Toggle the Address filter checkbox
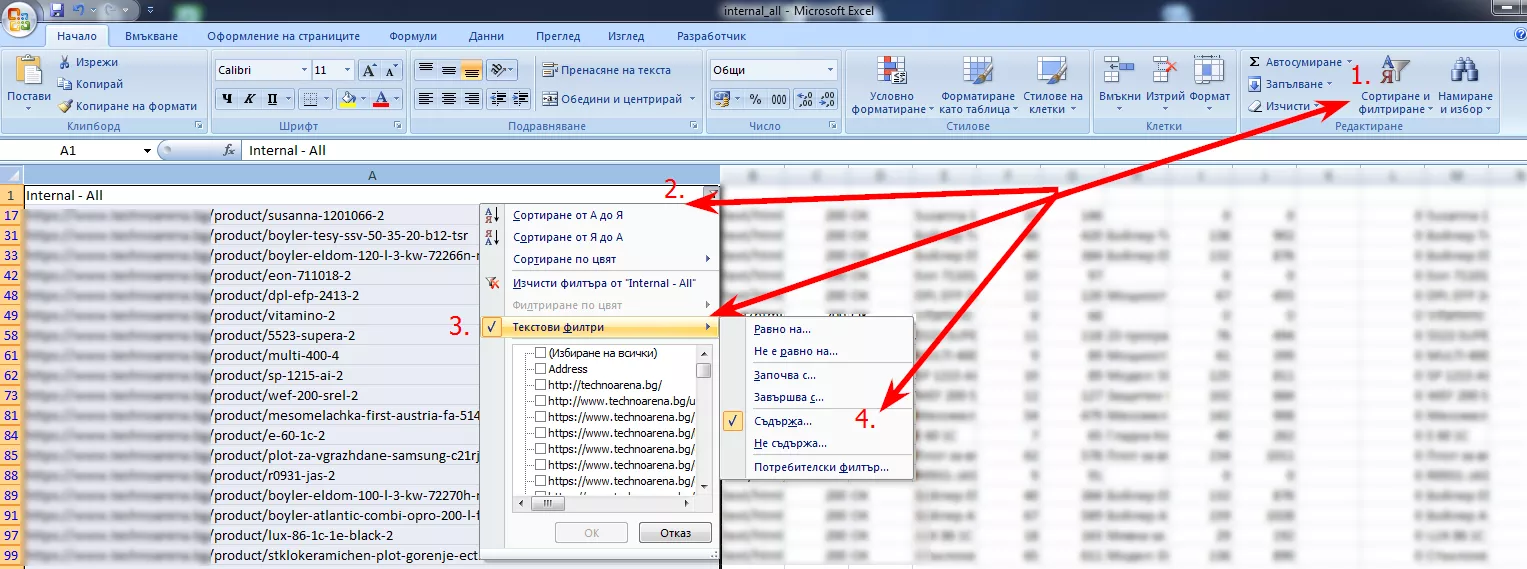The width and height of the screenshot is (1527, 569). [x=541, y=369]
